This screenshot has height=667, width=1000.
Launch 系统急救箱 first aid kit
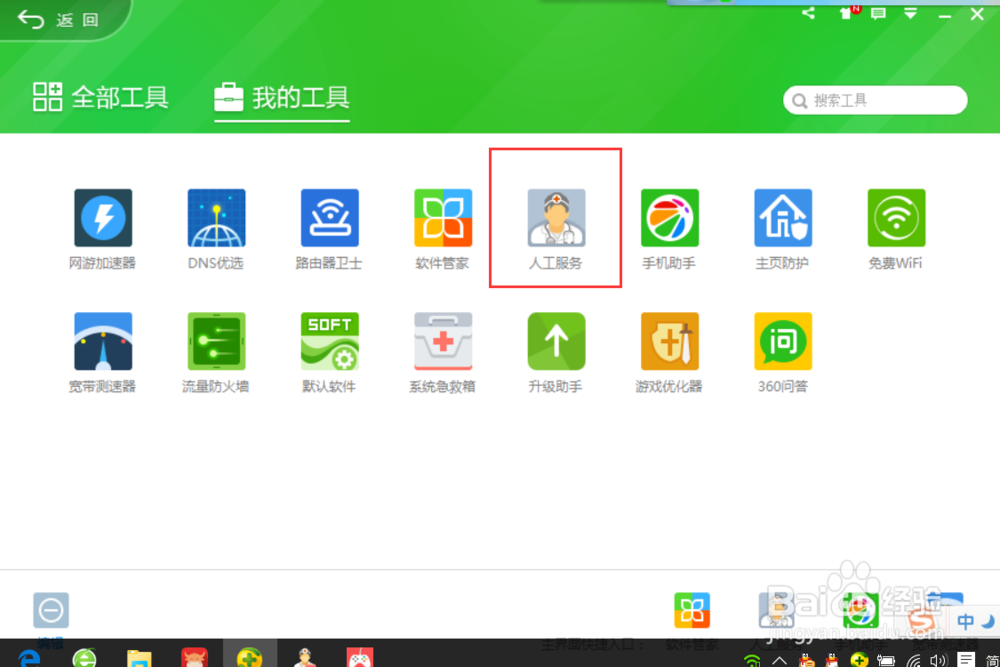coord(443,341)
